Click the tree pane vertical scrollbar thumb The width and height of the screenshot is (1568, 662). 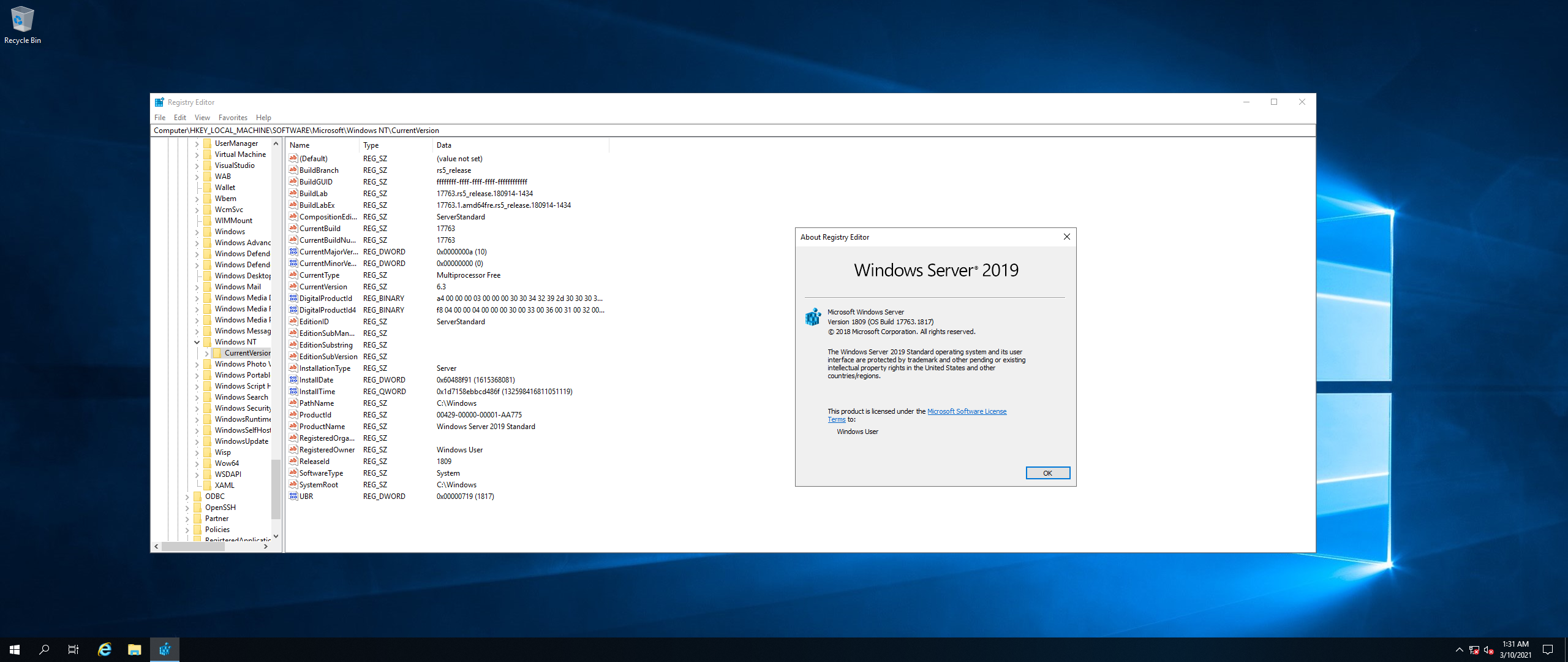click(276, 489)
